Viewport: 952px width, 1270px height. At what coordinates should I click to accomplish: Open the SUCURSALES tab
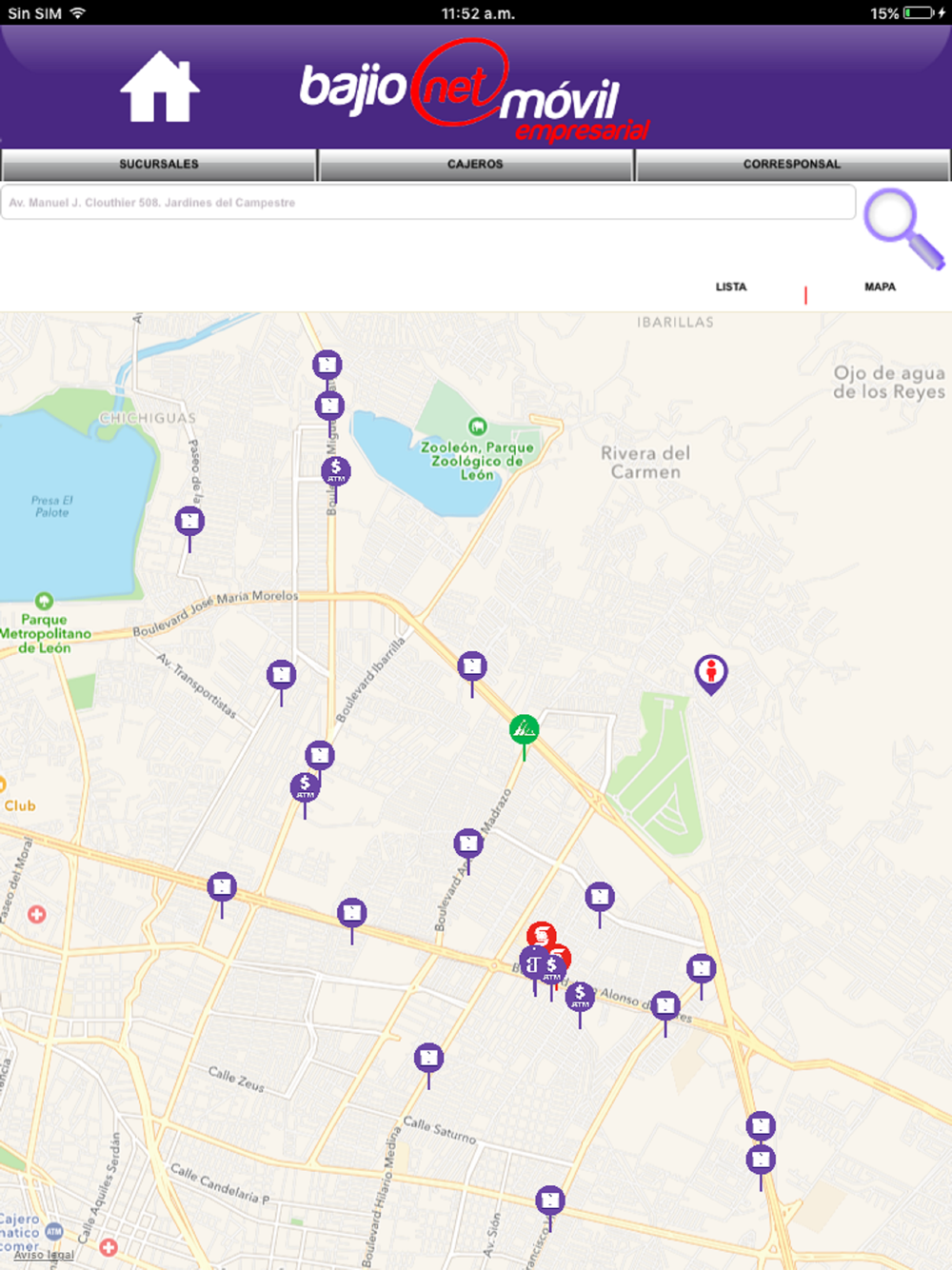(159, 164)
